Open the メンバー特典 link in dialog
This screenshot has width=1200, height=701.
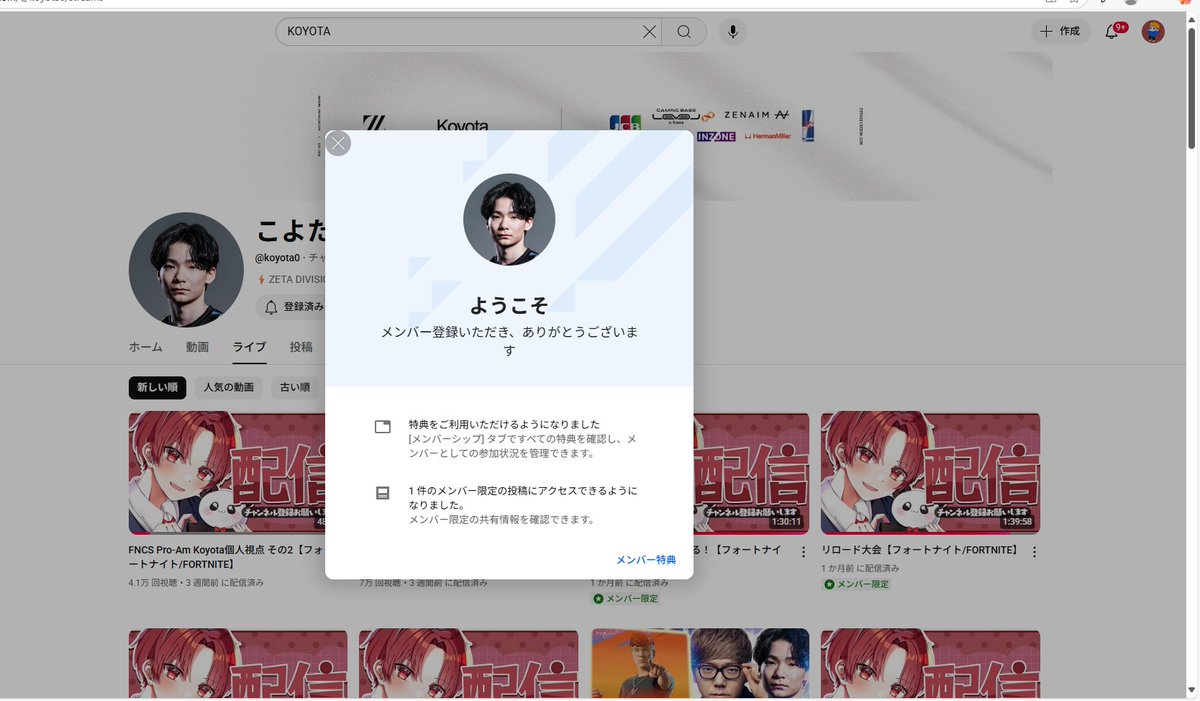click(646, 560)
